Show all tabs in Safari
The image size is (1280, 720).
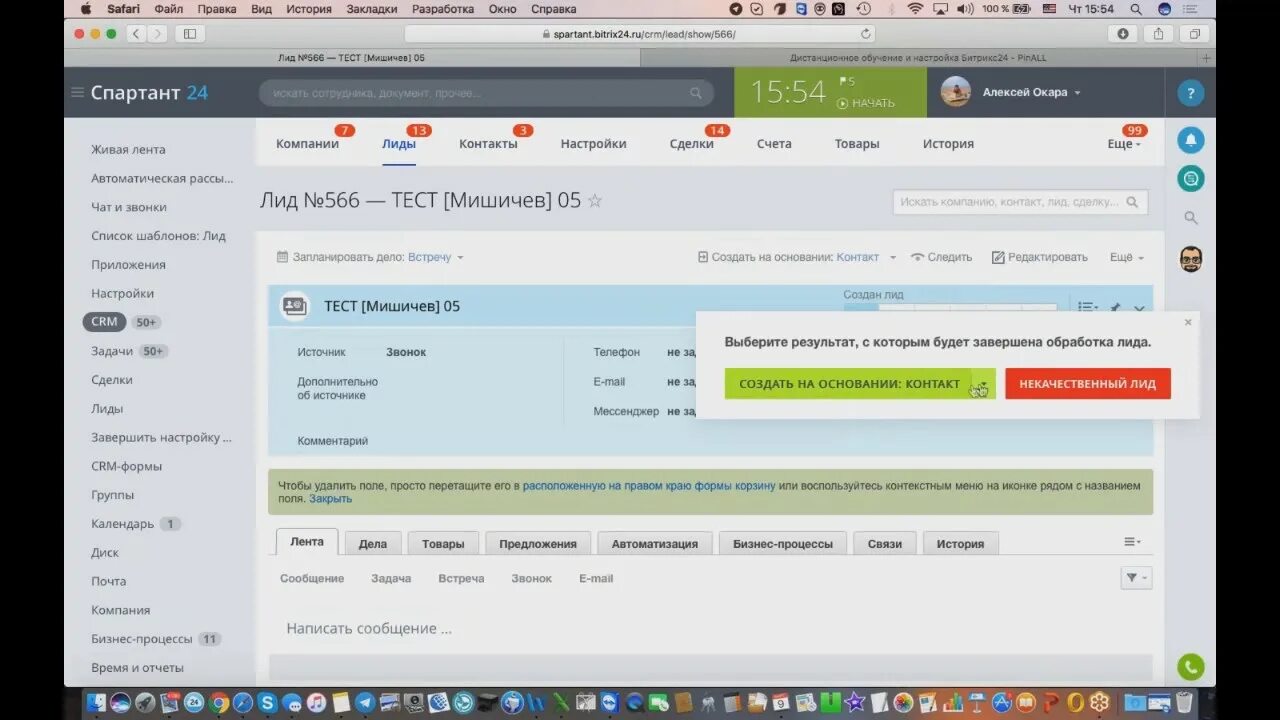1194,34
